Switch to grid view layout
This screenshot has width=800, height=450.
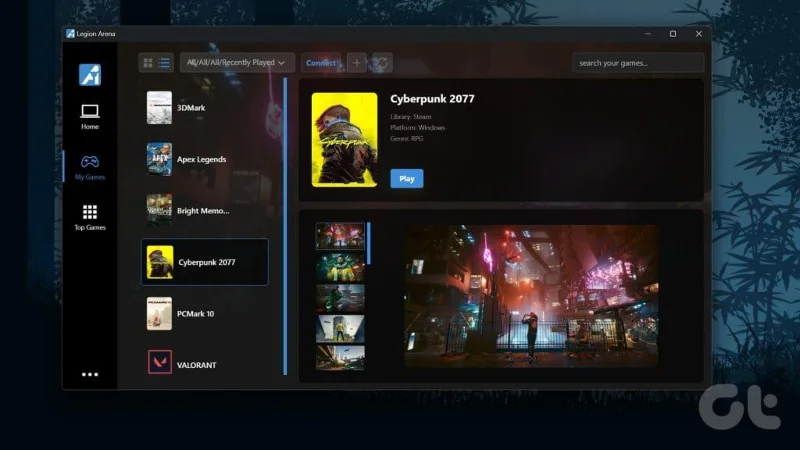click(x=148, y=63)
